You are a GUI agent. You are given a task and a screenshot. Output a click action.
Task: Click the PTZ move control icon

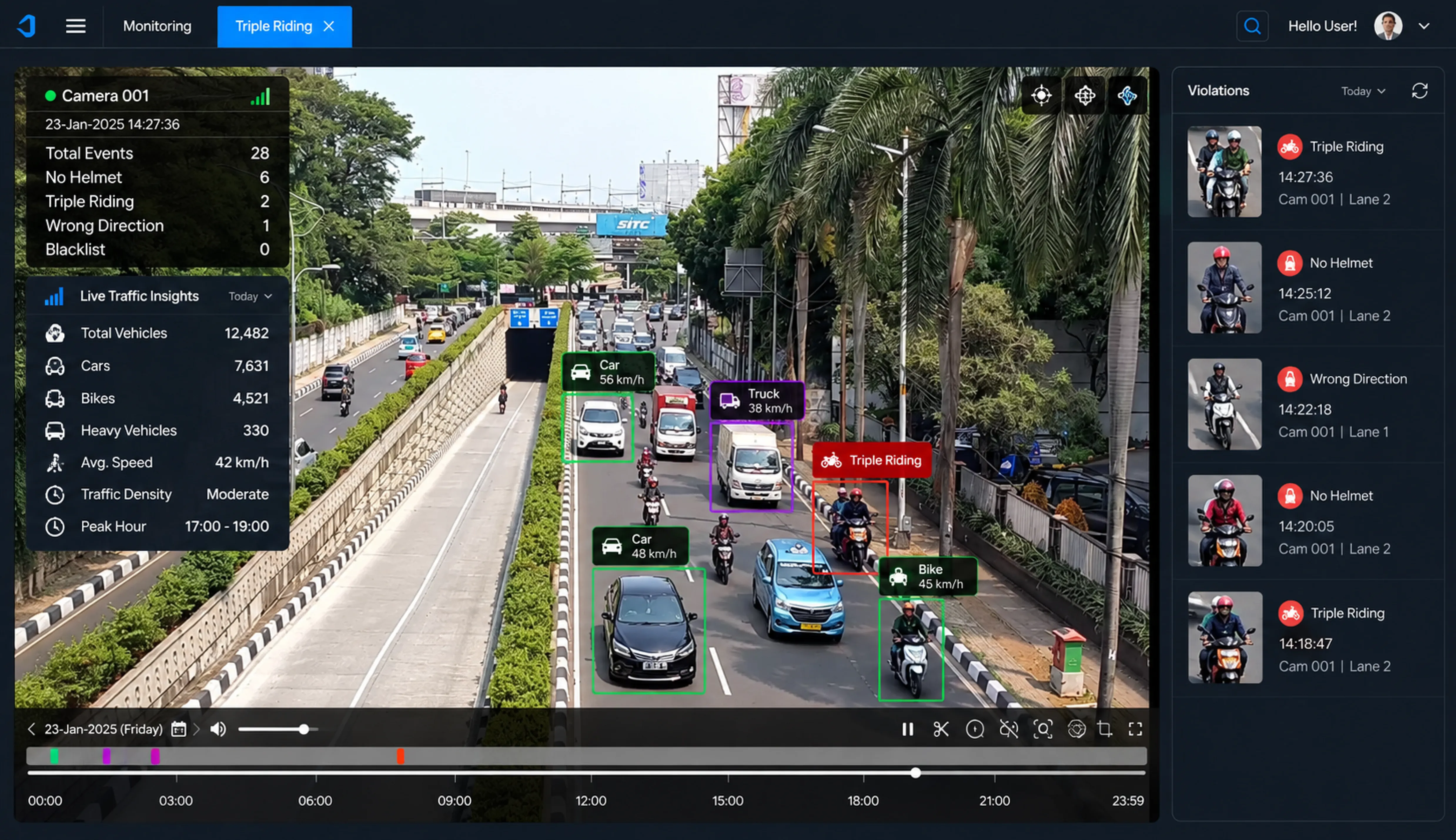(x=1084, y=95)
